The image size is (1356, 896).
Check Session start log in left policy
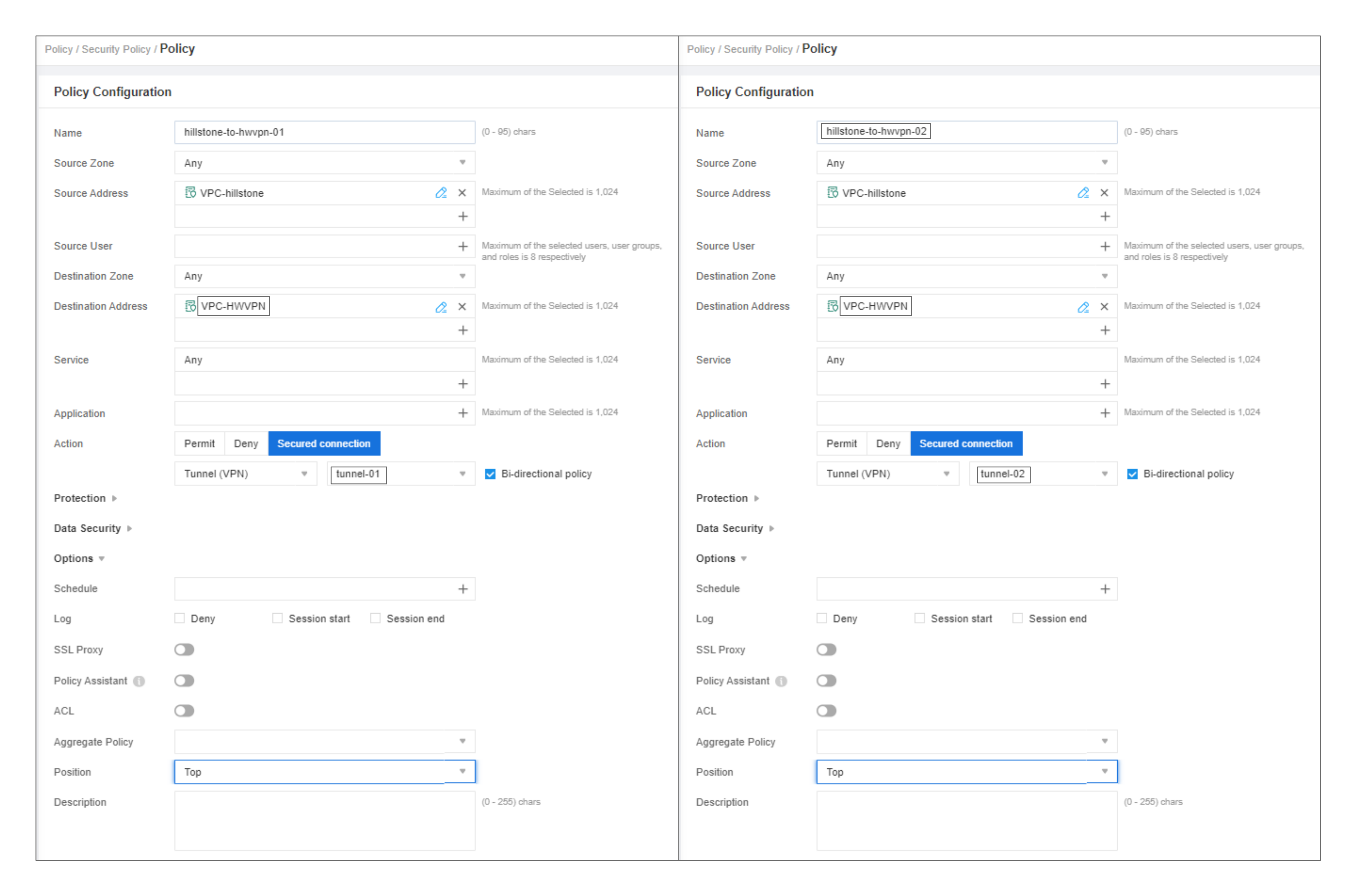pos(277,618)
